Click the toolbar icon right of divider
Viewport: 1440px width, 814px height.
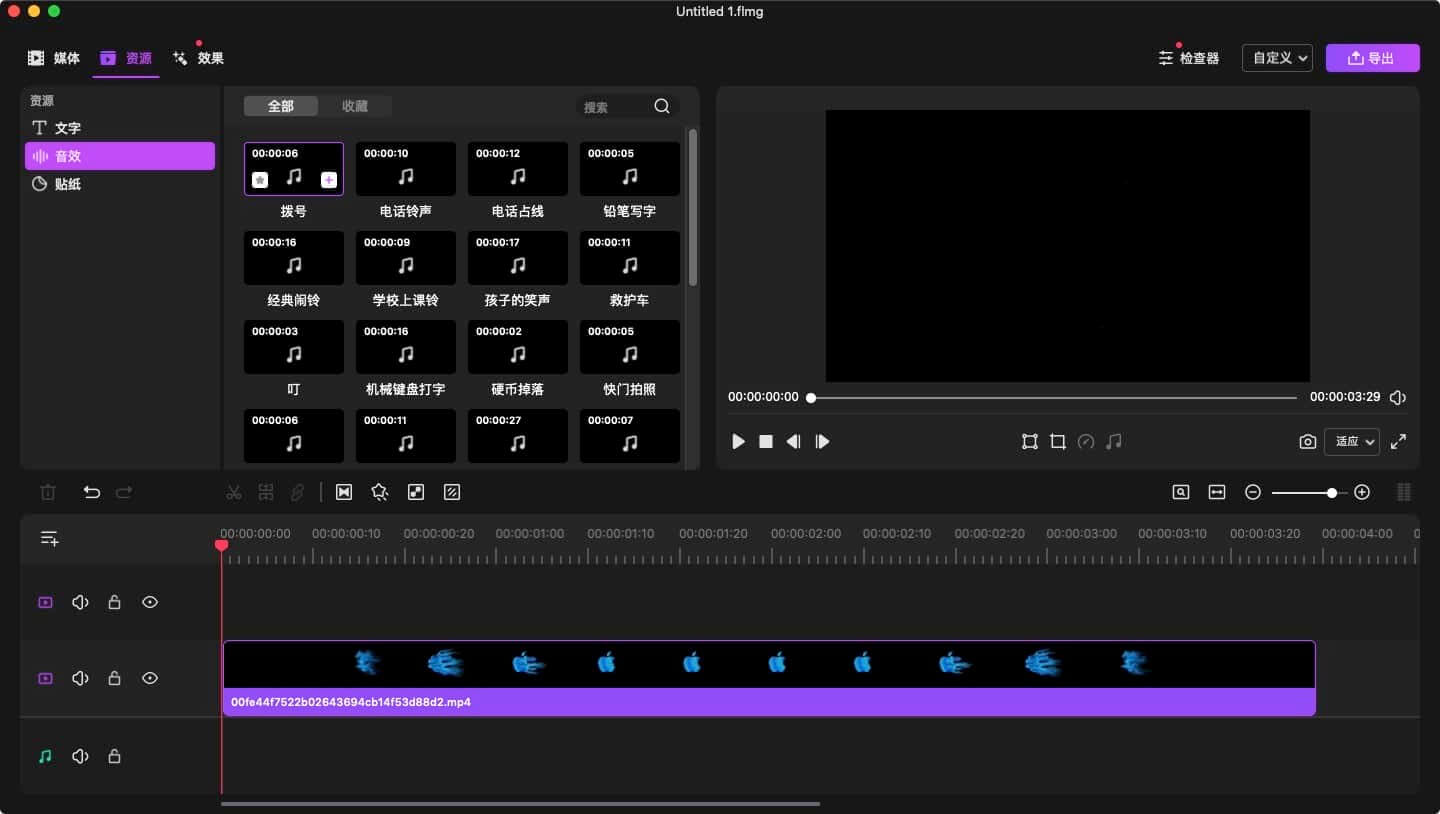[x=344, y=492]
